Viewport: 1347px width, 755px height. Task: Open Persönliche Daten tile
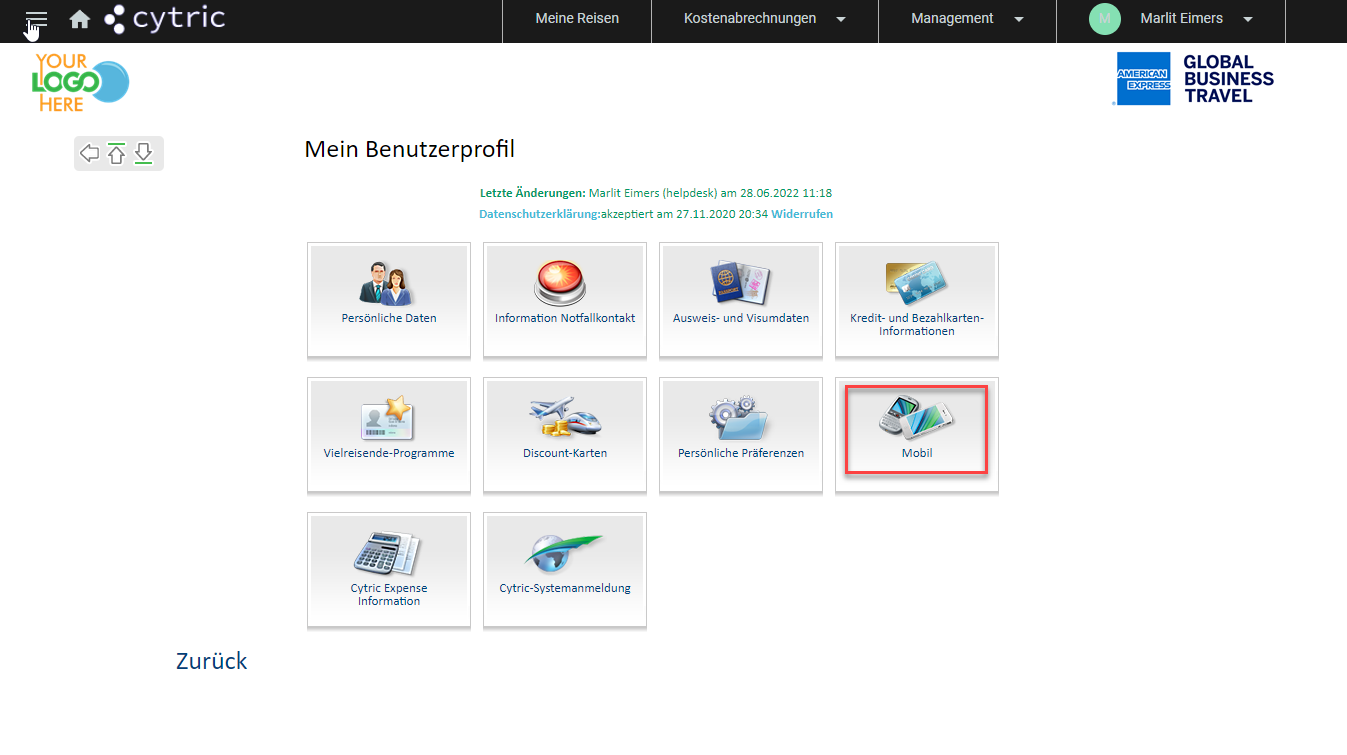click(x=389, y=300)
